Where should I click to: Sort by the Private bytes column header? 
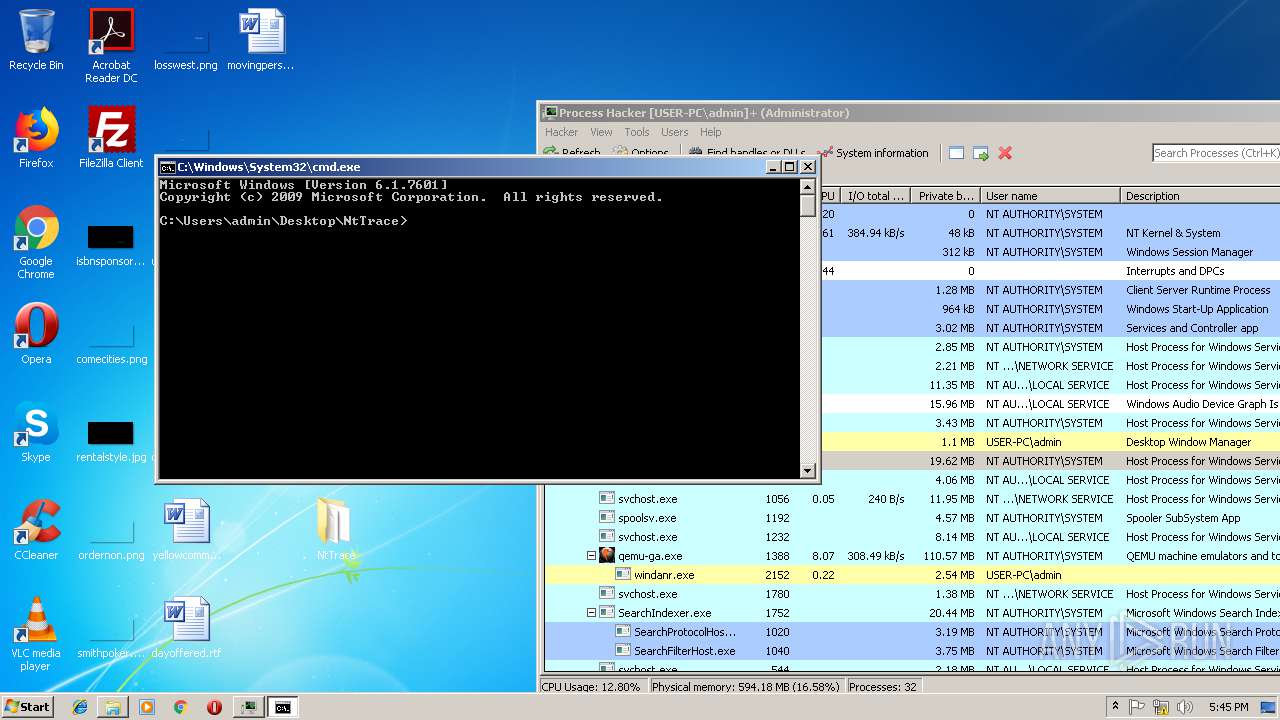[x=945, y=196]
